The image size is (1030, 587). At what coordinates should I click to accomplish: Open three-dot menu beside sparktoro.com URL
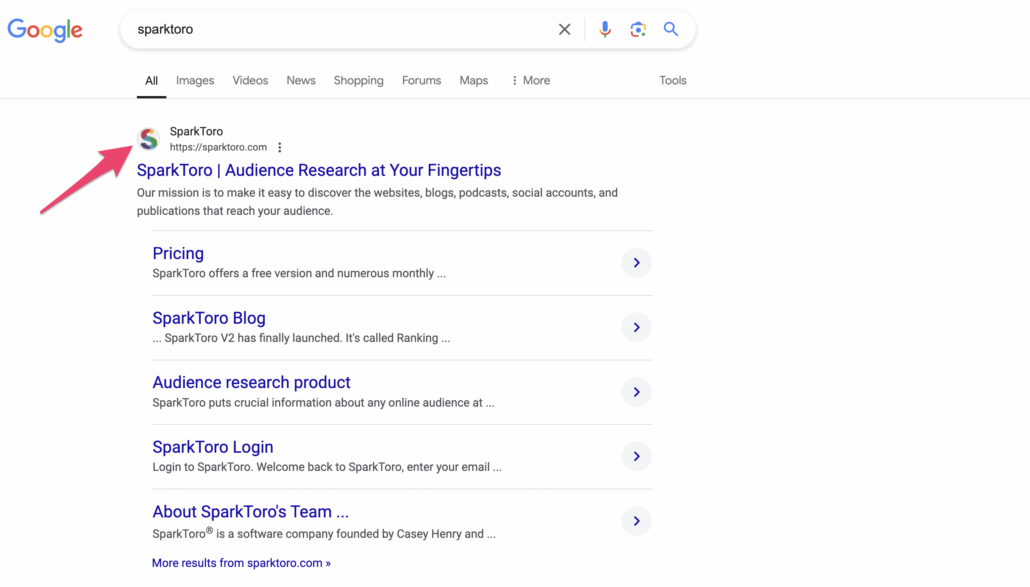tap(280, 147)
